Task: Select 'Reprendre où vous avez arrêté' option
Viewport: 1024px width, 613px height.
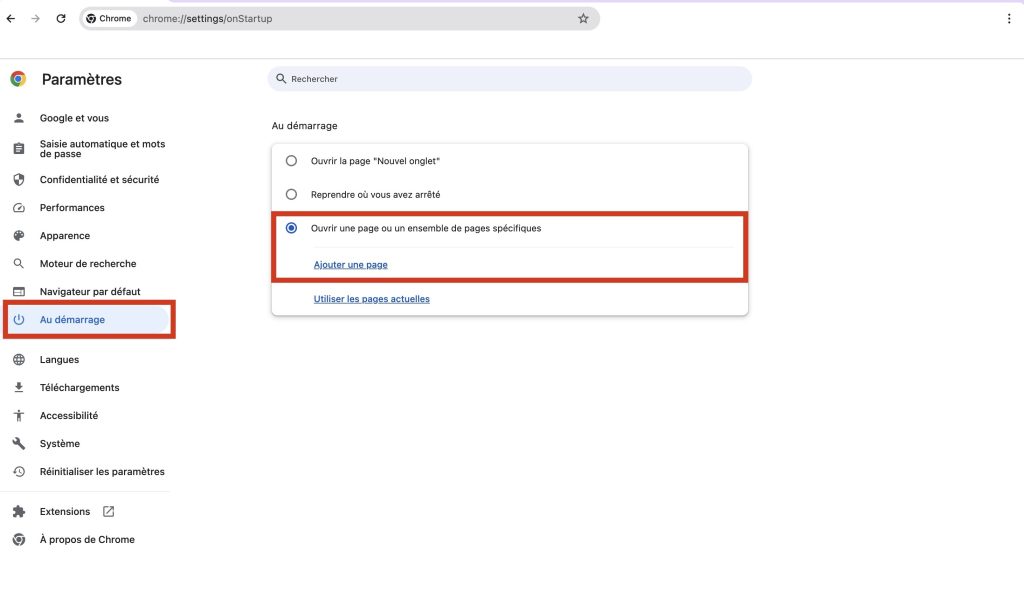Action: 291,194
